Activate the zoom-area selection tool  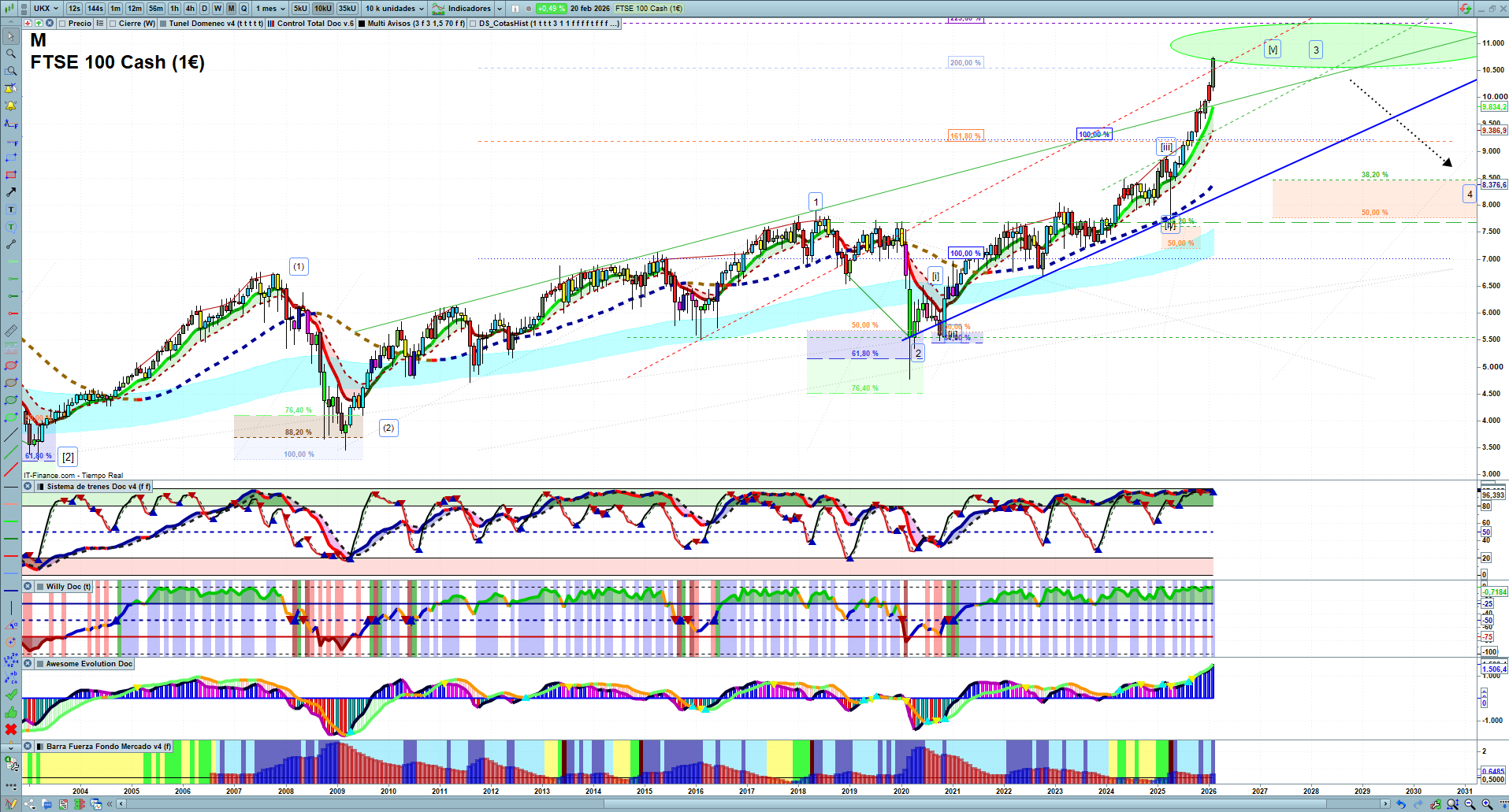11,71
